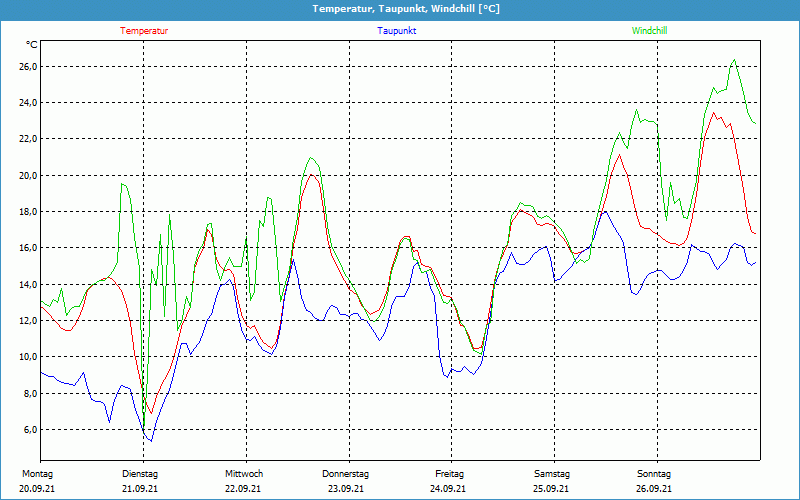Select the 14,0 y-axis value
Screen dimensions: 800x500
pyautogui.click(x=29, y=284)
